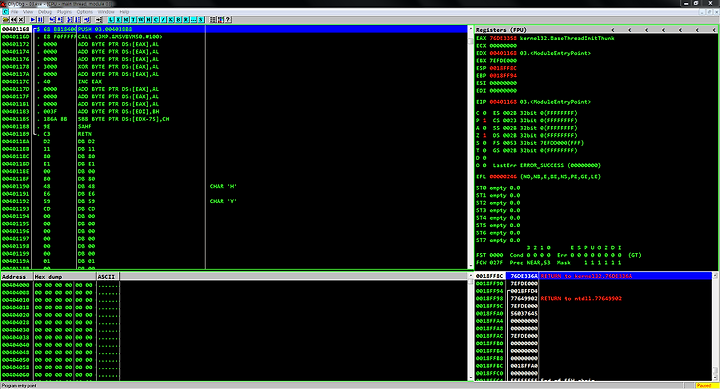Image resolution: width=720 pixels, height=389 pixels.
Task: Select the DB 59 line with CHAR 'Y'
Action: (234, 201)
